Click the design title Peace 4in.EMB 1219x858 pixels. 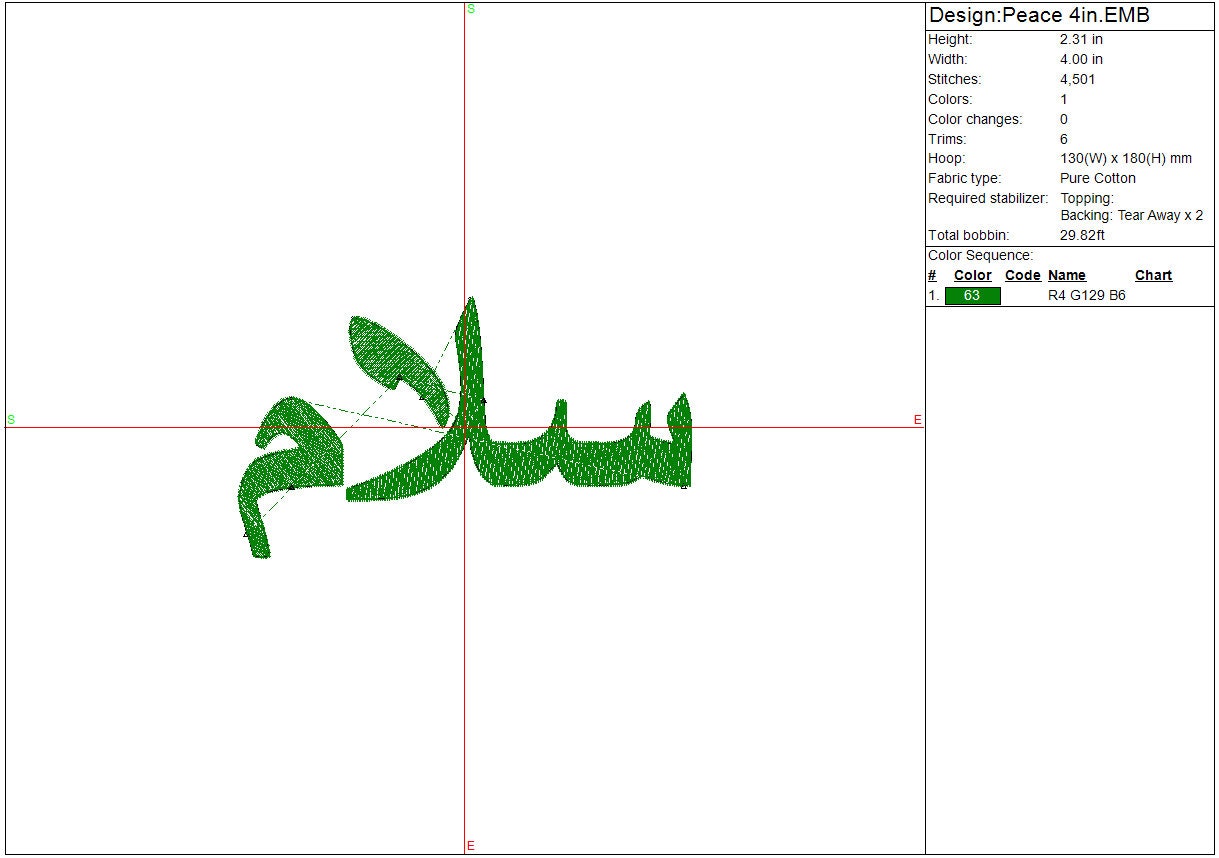click(1039, 15)
